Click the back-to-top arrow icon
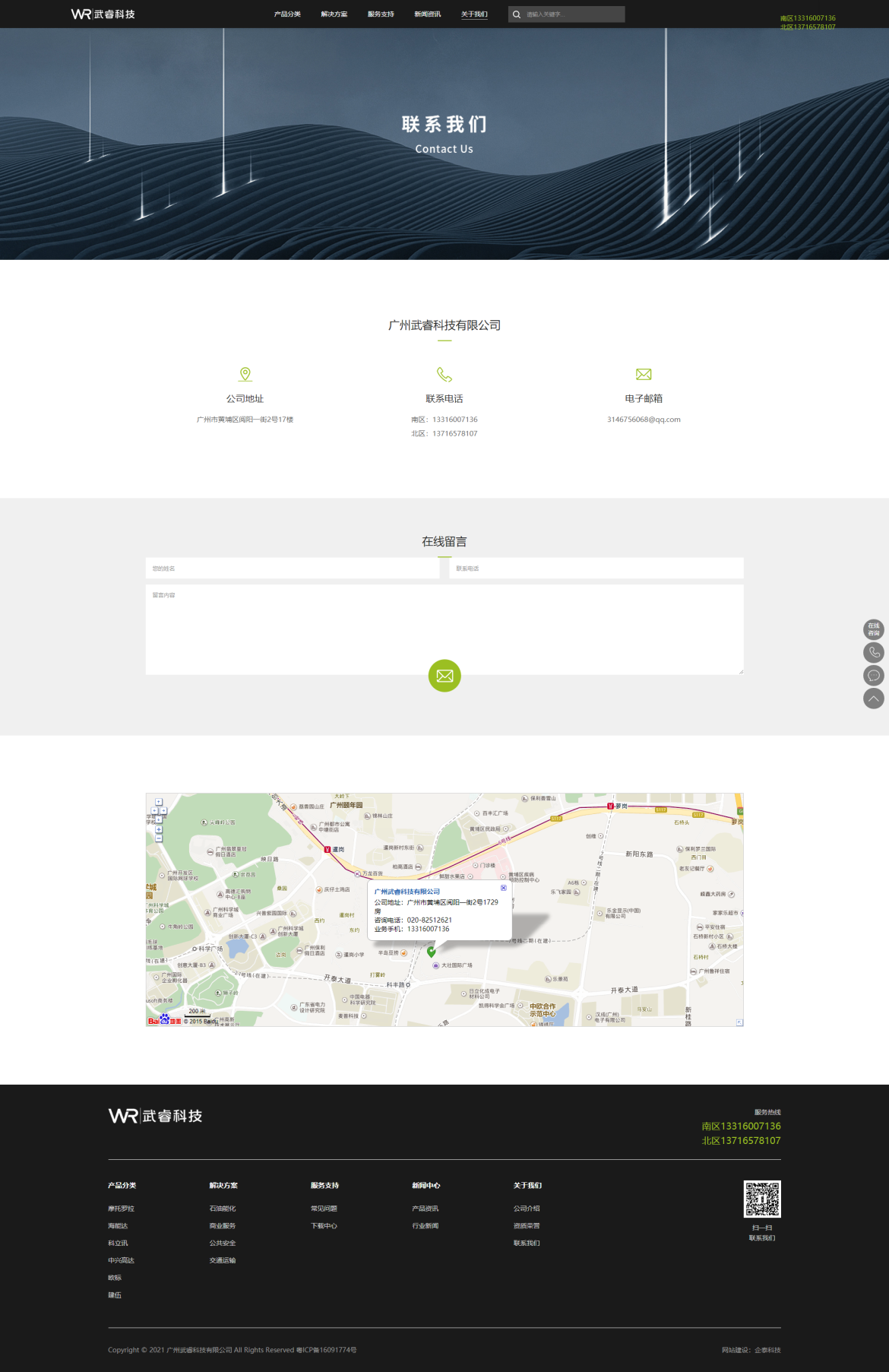This screenshot has height=1372, width=889. (874, 699)
